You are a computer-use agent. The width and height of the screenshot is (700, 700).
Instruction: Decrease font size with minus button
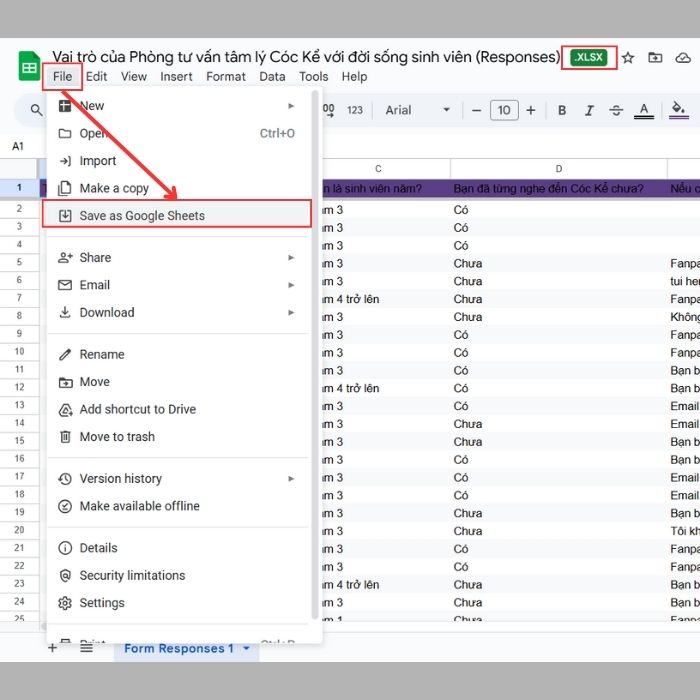pyautogui.click(x=476, y=110)
